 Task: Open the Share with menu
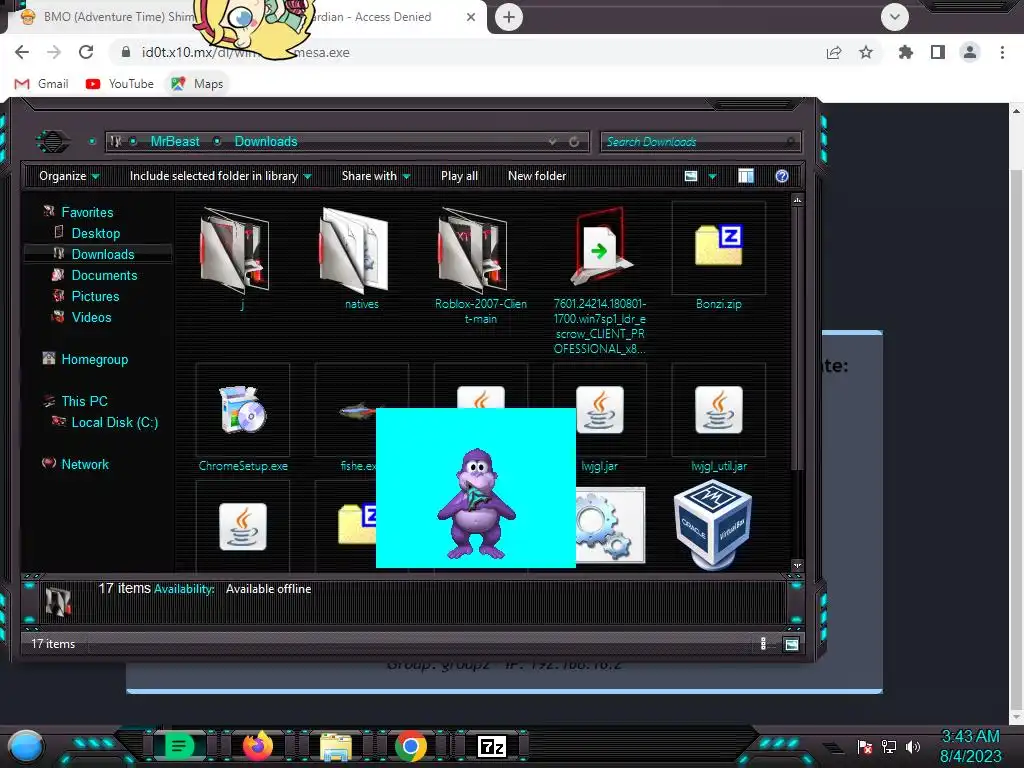[376, 176]
